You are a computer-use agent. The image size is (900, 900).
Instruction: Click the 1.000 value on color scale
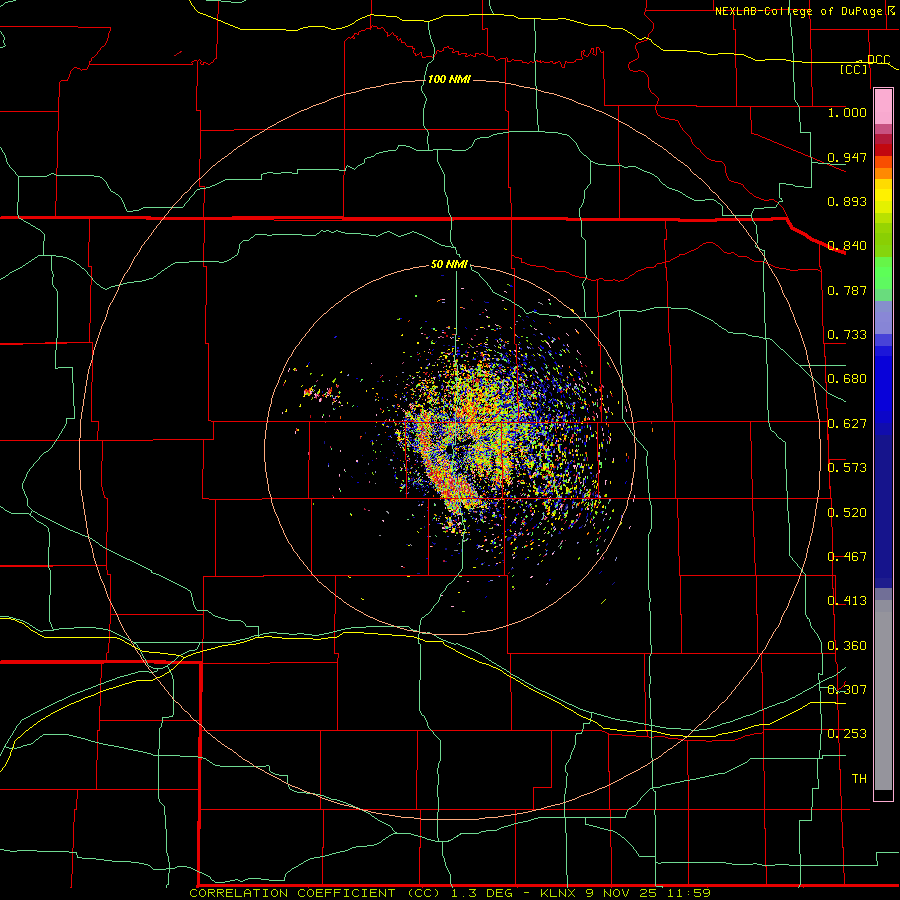(x=847, y=112)
